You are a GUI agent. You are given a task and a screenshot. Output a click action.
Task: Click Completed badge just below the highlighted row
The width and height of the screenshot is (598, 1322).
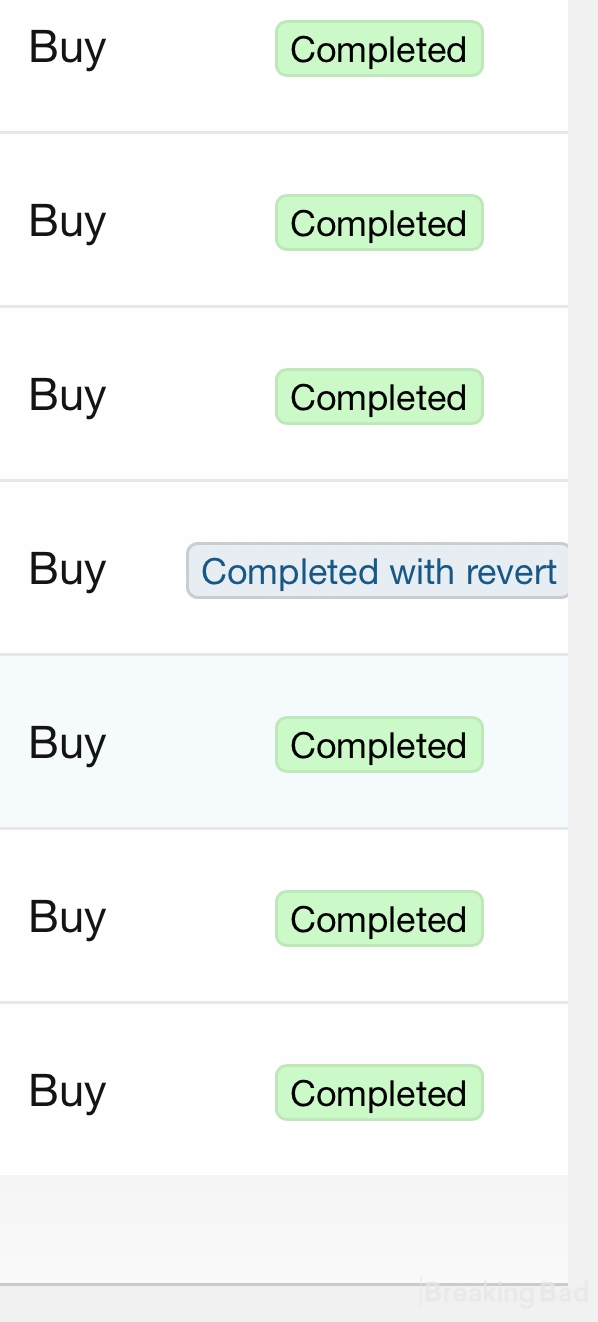pos(379,919)
